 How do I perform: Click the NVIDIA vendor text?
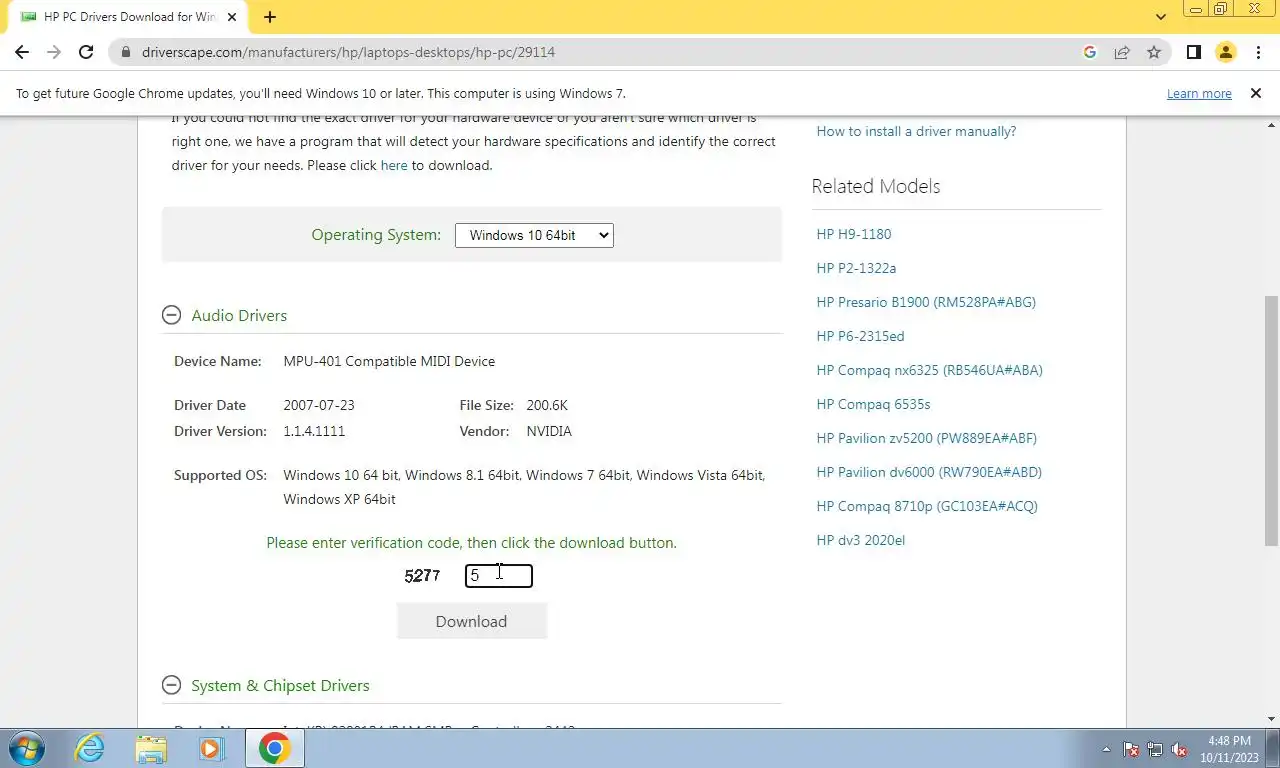pos(549,431)
